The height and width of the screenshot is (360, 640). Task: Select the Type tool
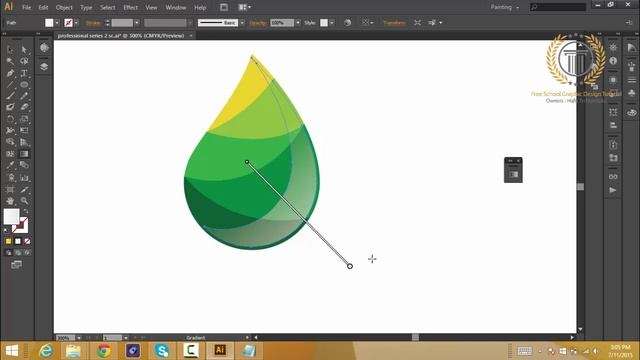pos(24,73)
